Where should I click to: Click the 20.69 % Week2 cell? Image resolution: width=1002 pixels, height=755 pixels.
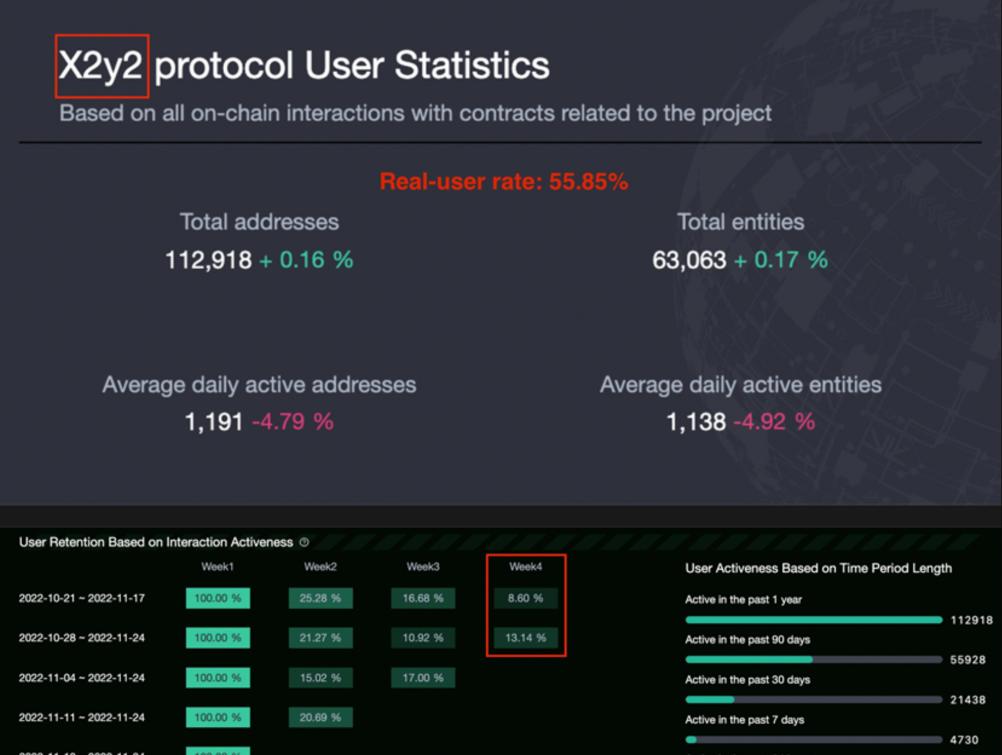pyautogui.click(x=320, y=717)
